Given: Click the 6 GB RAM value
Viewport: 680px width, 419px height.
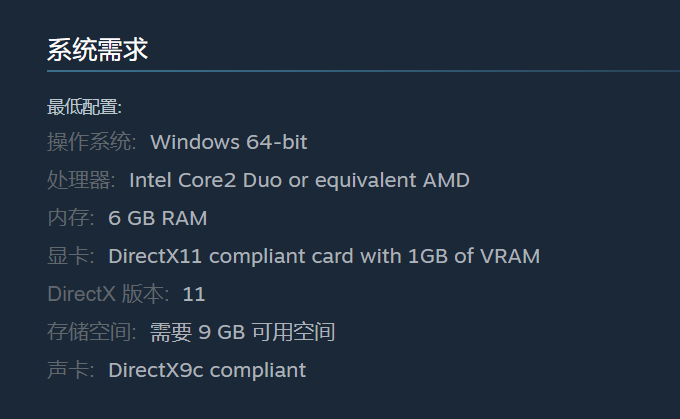Looking at the screenshot, I should 157,218.
